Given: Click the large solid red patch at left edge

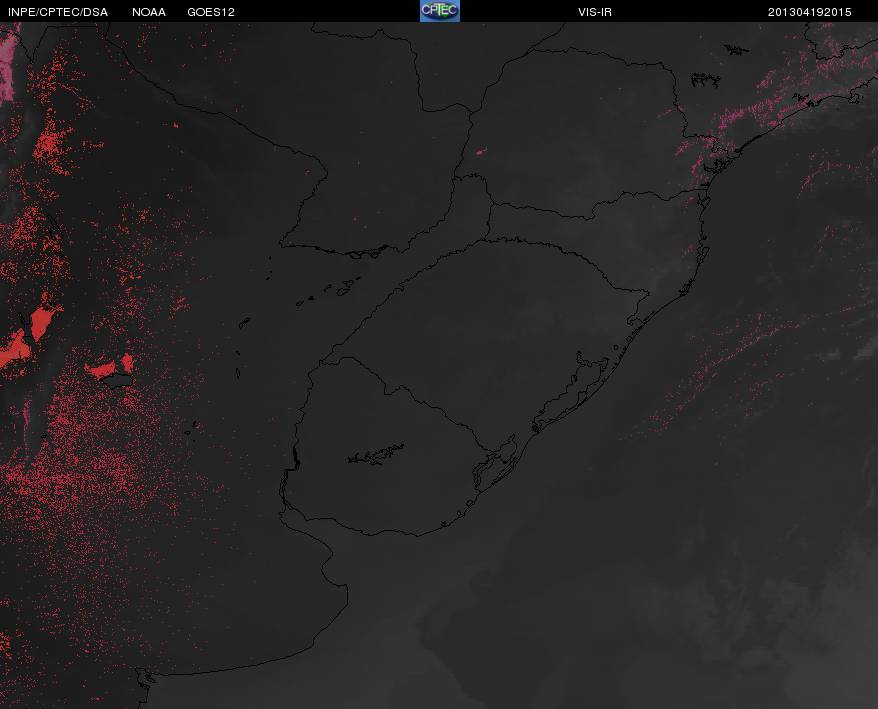Looking at the screenshot, I should click(25, 336).
